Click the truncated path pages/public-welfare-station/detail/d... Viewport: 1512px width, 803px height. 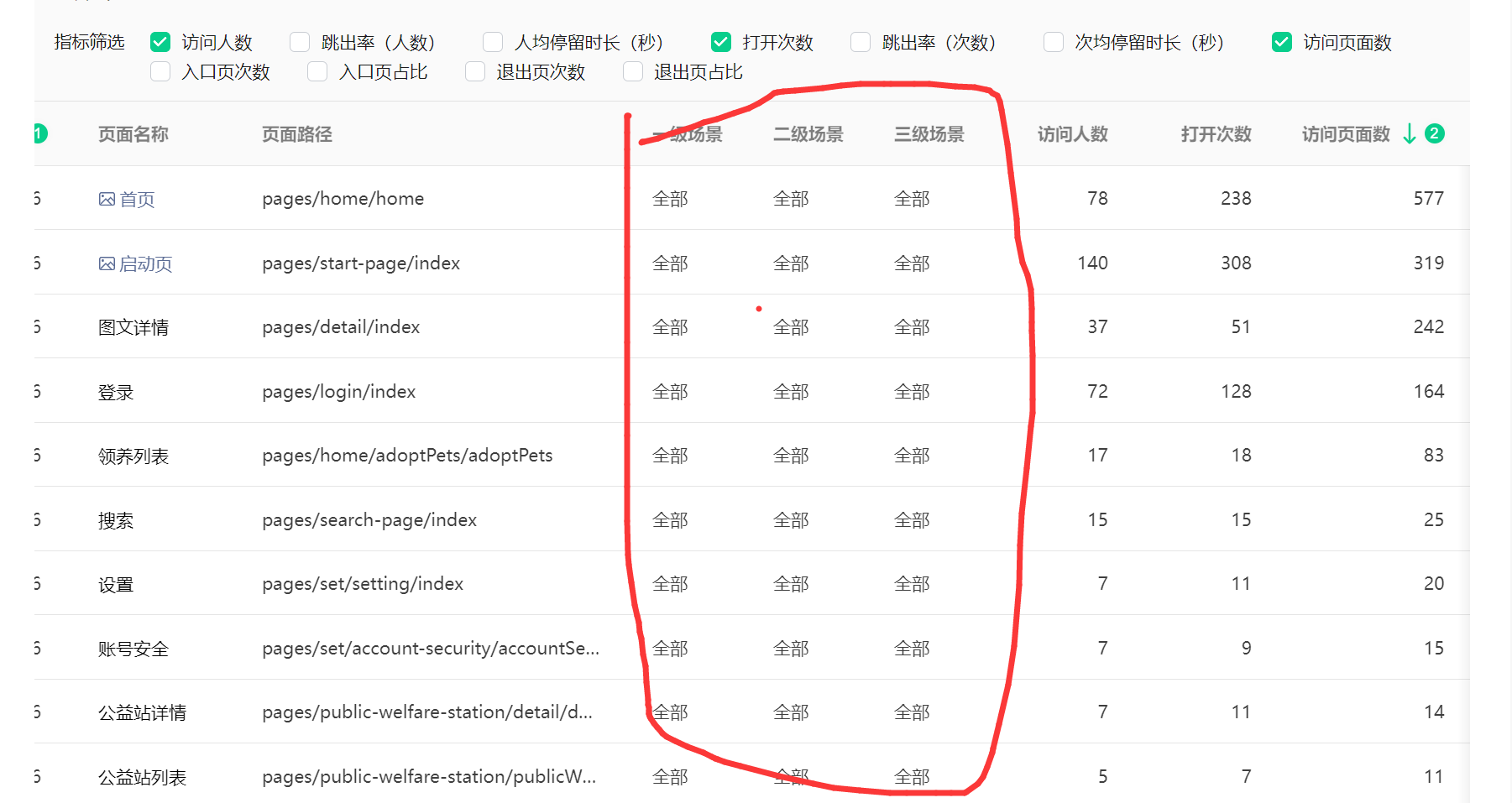pos(427,712)
